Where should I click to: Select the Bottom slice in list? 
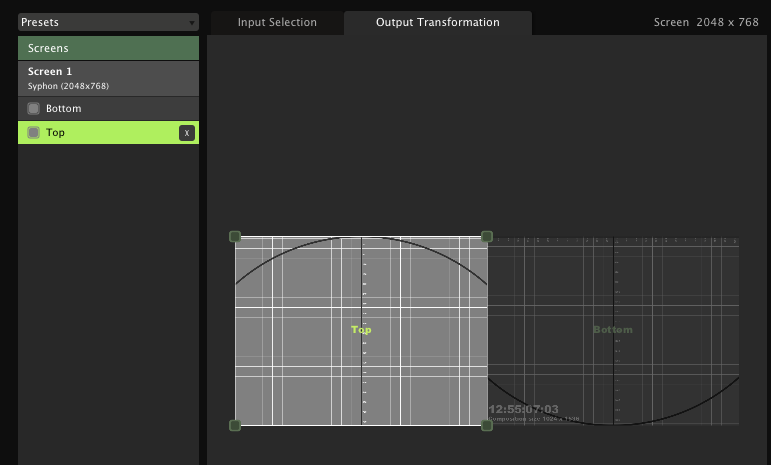click(x=64, y=109)
